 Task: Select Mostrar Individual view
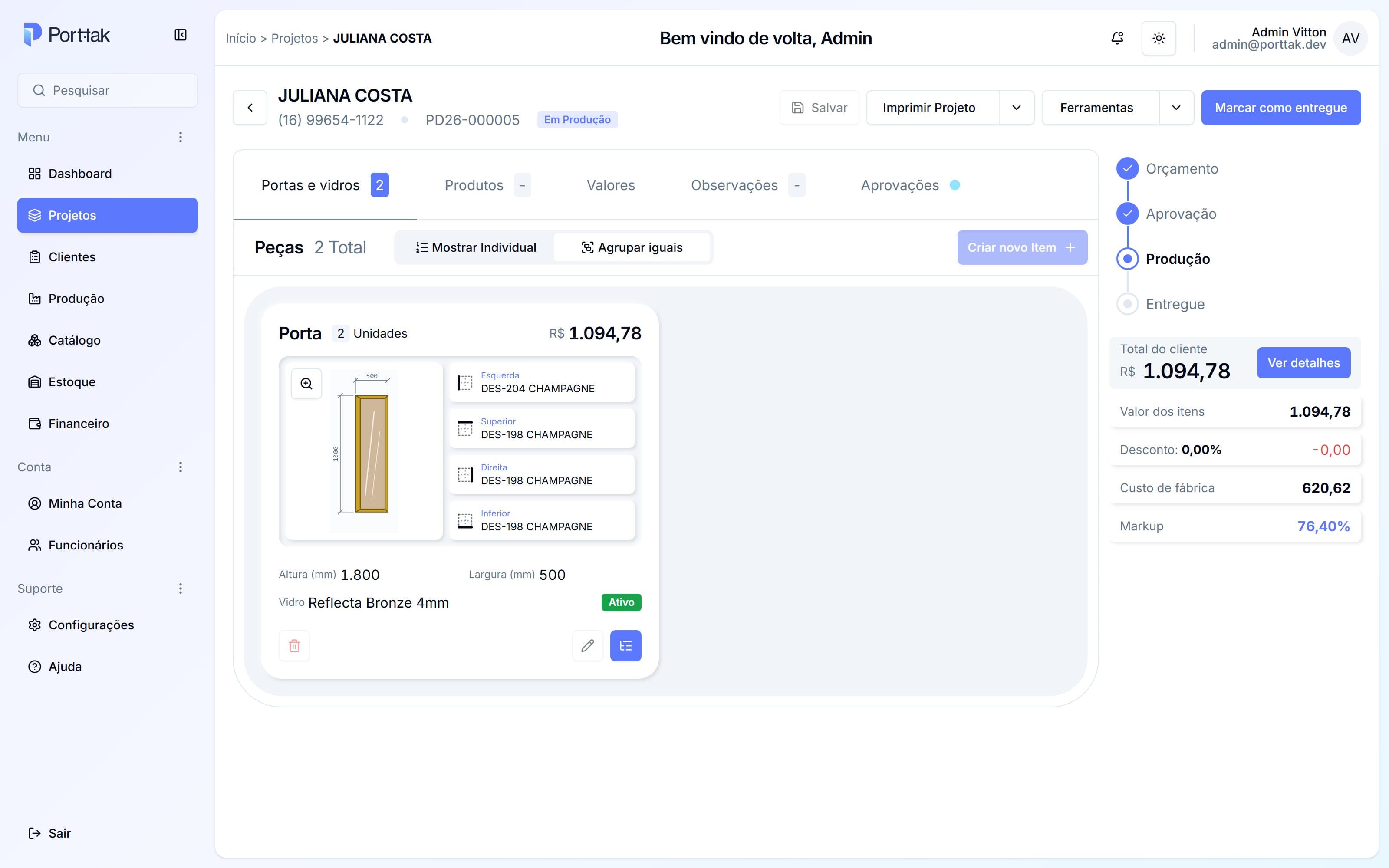pyautogui.click(x=475, y=247)
